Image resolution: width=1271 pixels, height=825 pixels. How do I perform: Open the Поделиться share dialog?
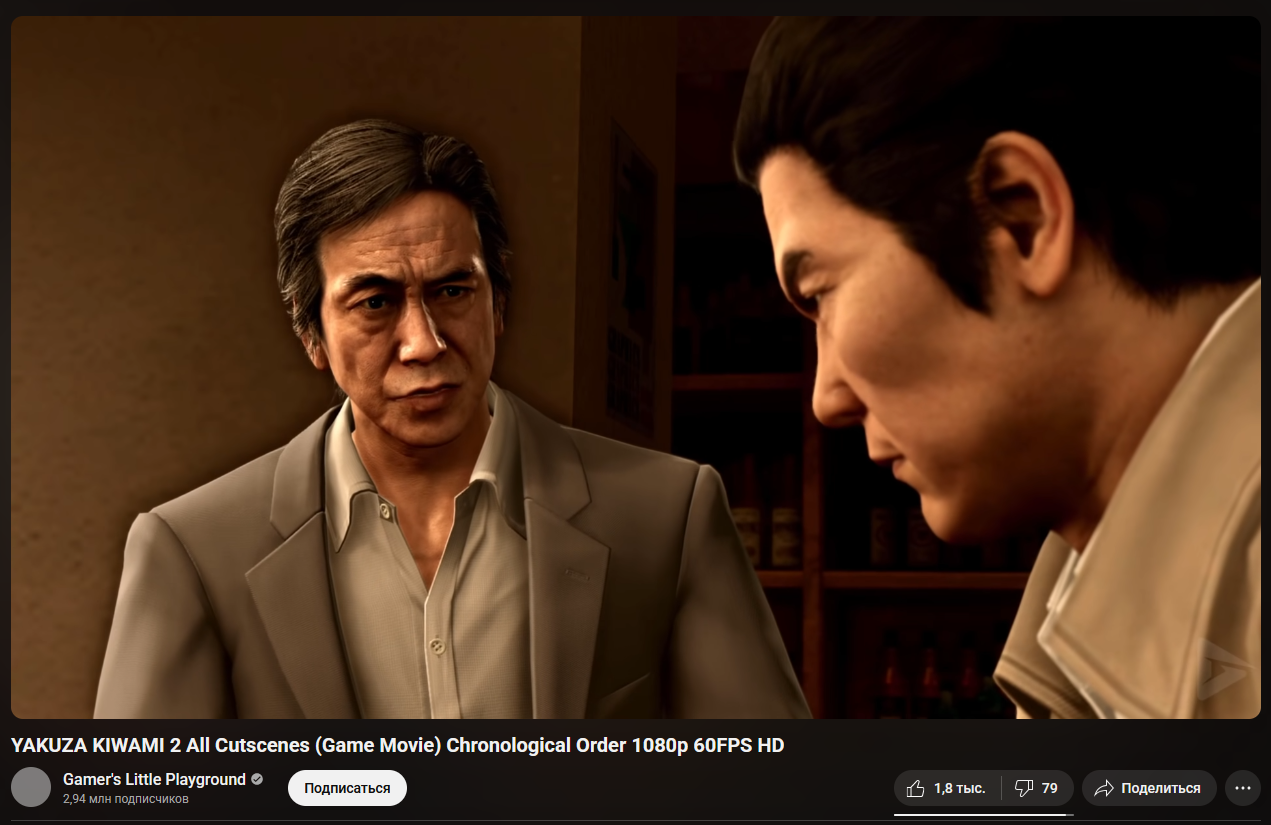pyautogui.click(x=1149, y=788)
